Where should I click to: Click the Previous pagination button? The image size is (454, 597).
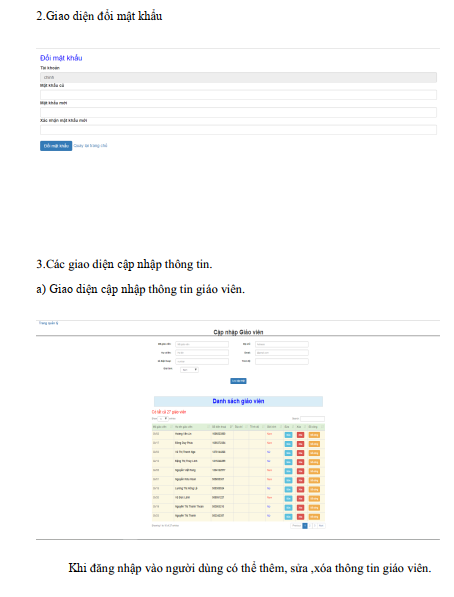tap(296, 526)
